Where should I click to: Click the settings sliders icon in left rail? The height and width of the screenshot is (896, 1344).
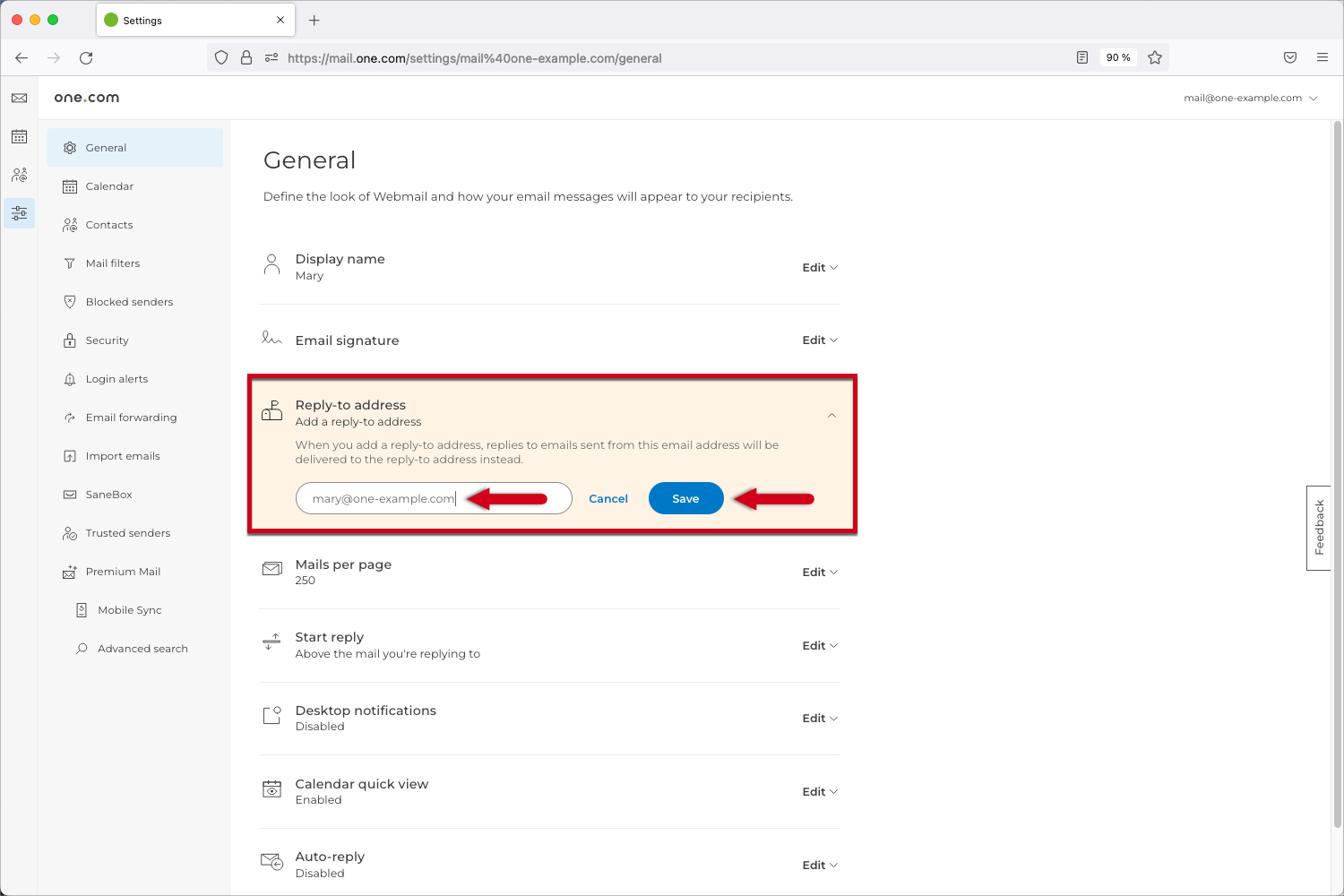point(19,213)
